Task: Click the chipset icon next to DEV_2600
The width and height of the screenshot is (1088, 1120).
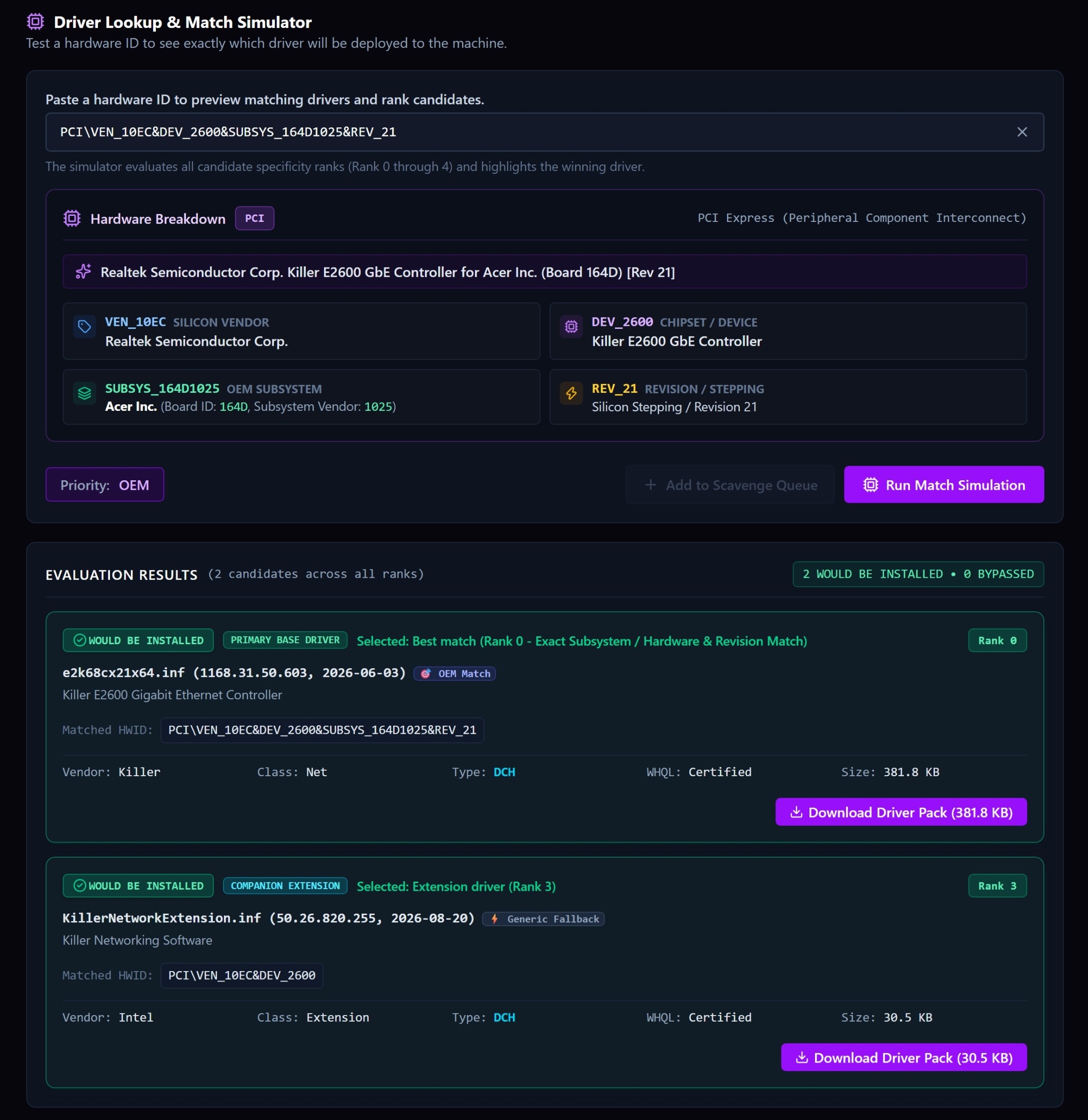Action: (571, 327)
